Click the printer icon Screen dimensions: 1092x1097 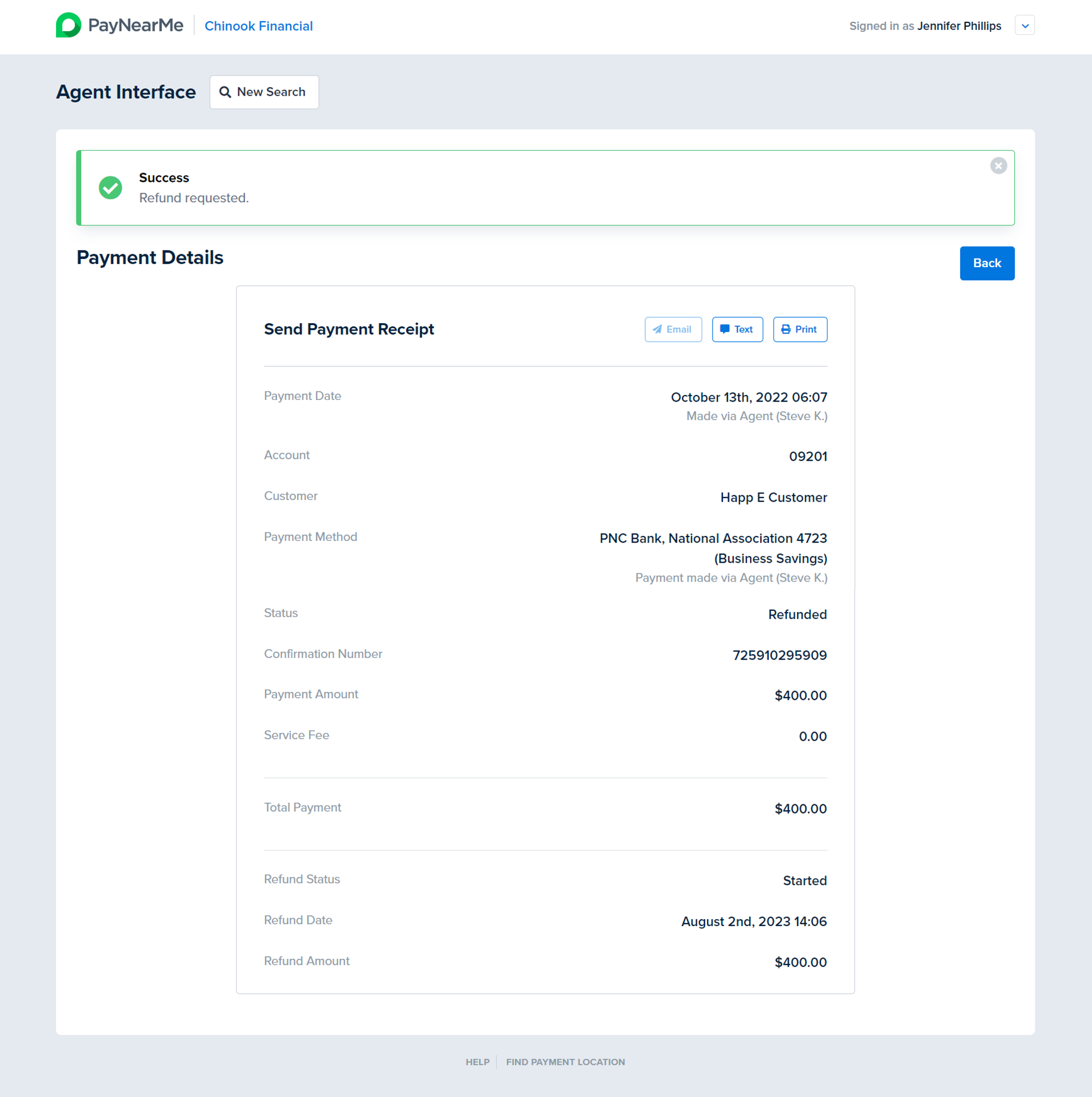point(785,329)
